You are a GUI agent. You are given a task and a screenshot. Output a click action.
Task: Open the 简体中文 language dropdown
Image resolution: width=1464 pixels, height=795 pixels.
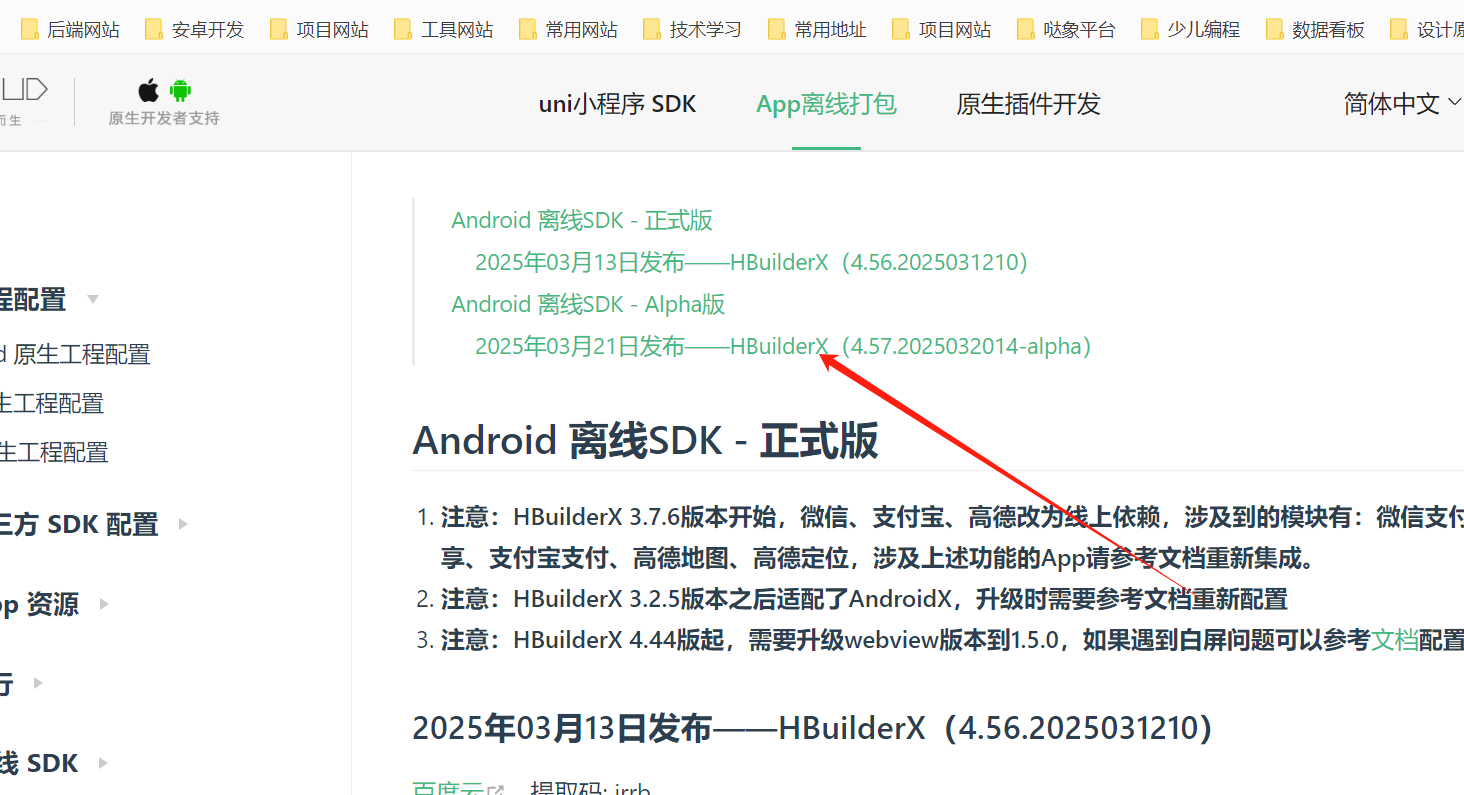click(x=1402, y=103)
